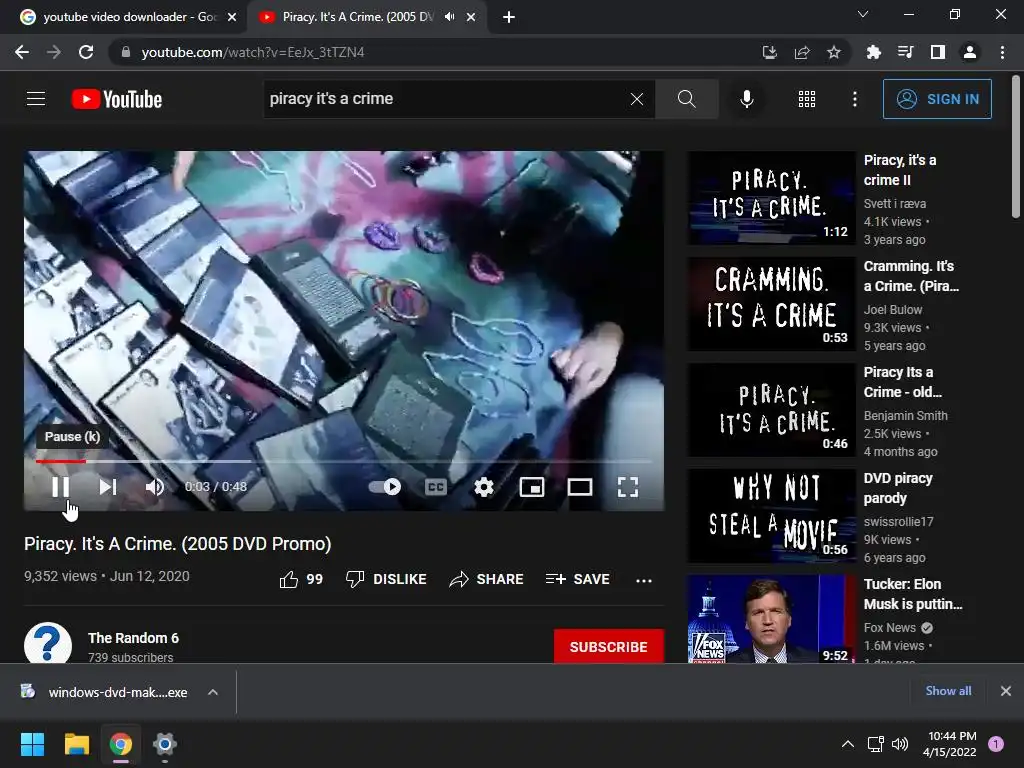Toggle the autoplay switch
Image resolution: width=1024 pixels, height=768 pixels.
pos(385,487)
